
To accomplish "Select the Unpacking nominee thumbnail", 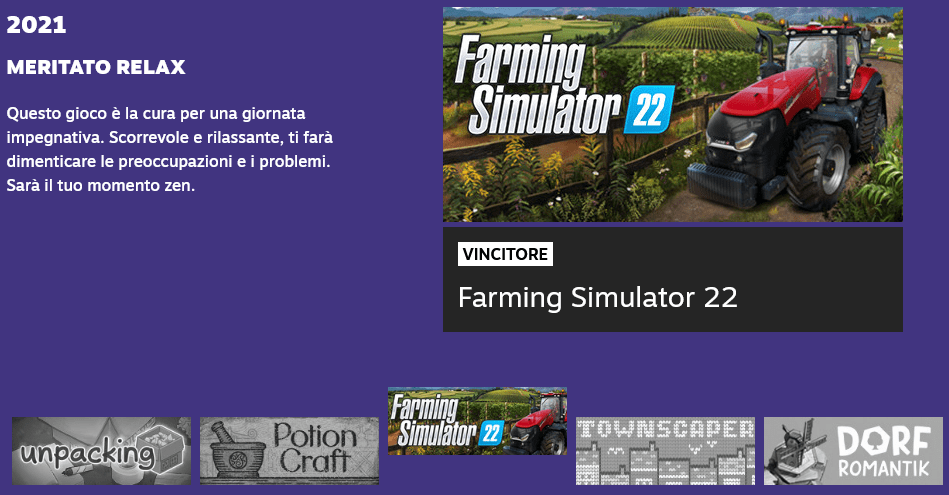I will coord(102,451).
